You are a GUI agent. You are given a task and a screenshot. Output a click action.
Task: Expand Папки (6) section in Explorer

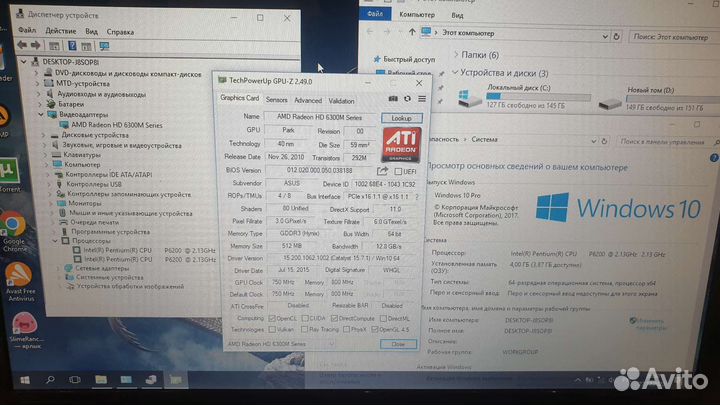(x=456, y=54)
